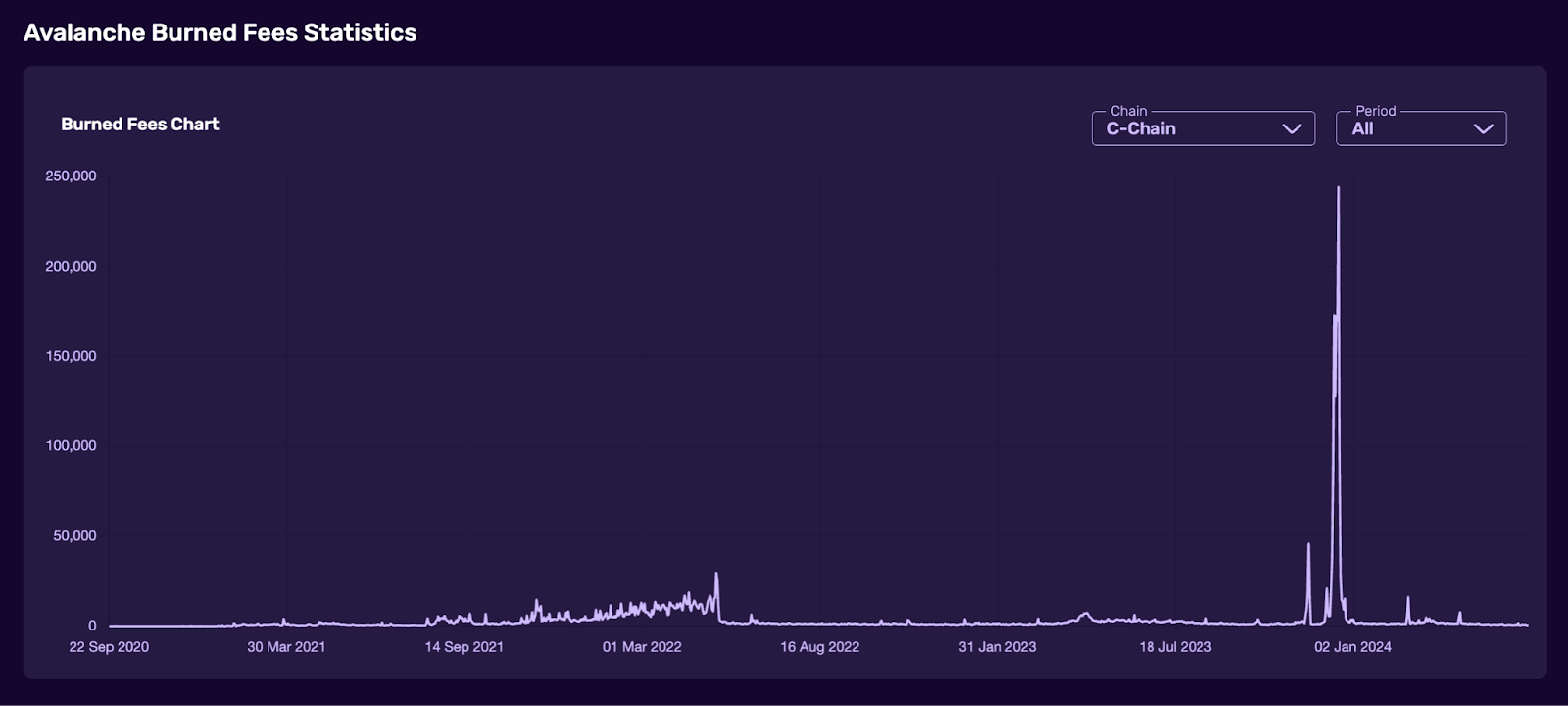Click the 18 Jul 2023 date label
The image size is (1568, 706).
(x=1176, y=647)
